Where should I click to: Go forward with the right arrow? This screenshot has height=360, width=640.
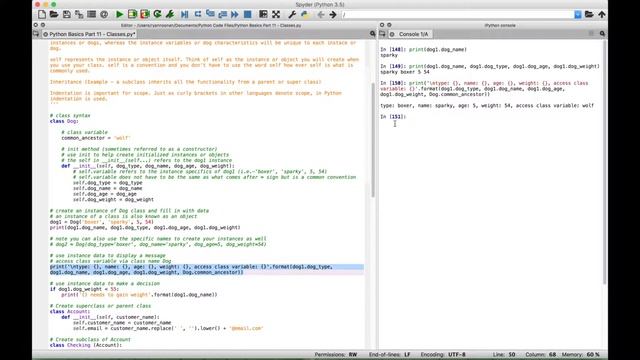click(333, 15)
